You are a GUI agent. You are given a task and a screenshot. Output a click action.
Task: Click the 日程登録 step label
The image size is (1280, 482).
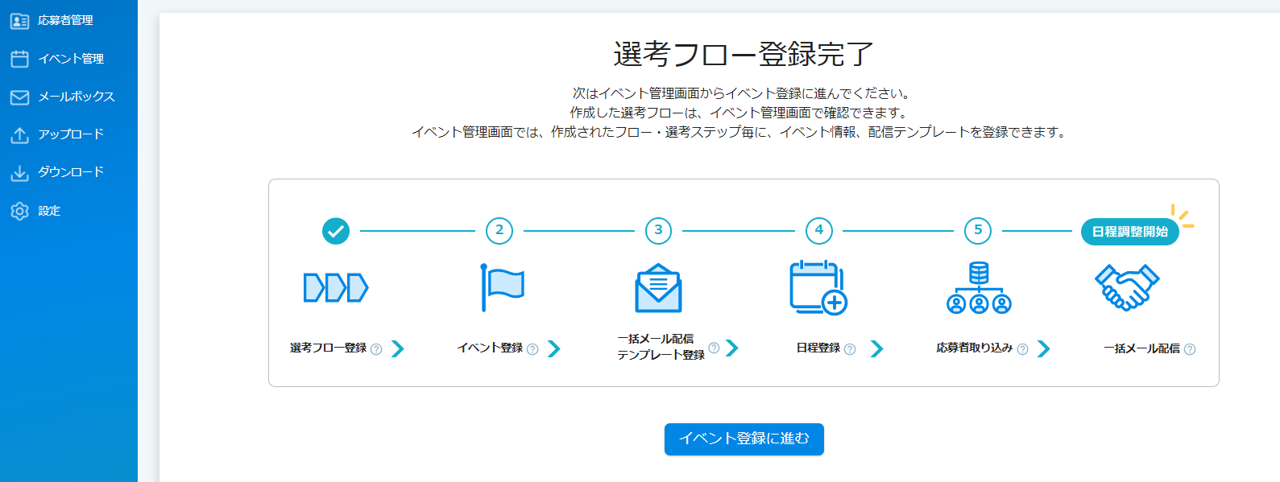coord(818,349)
